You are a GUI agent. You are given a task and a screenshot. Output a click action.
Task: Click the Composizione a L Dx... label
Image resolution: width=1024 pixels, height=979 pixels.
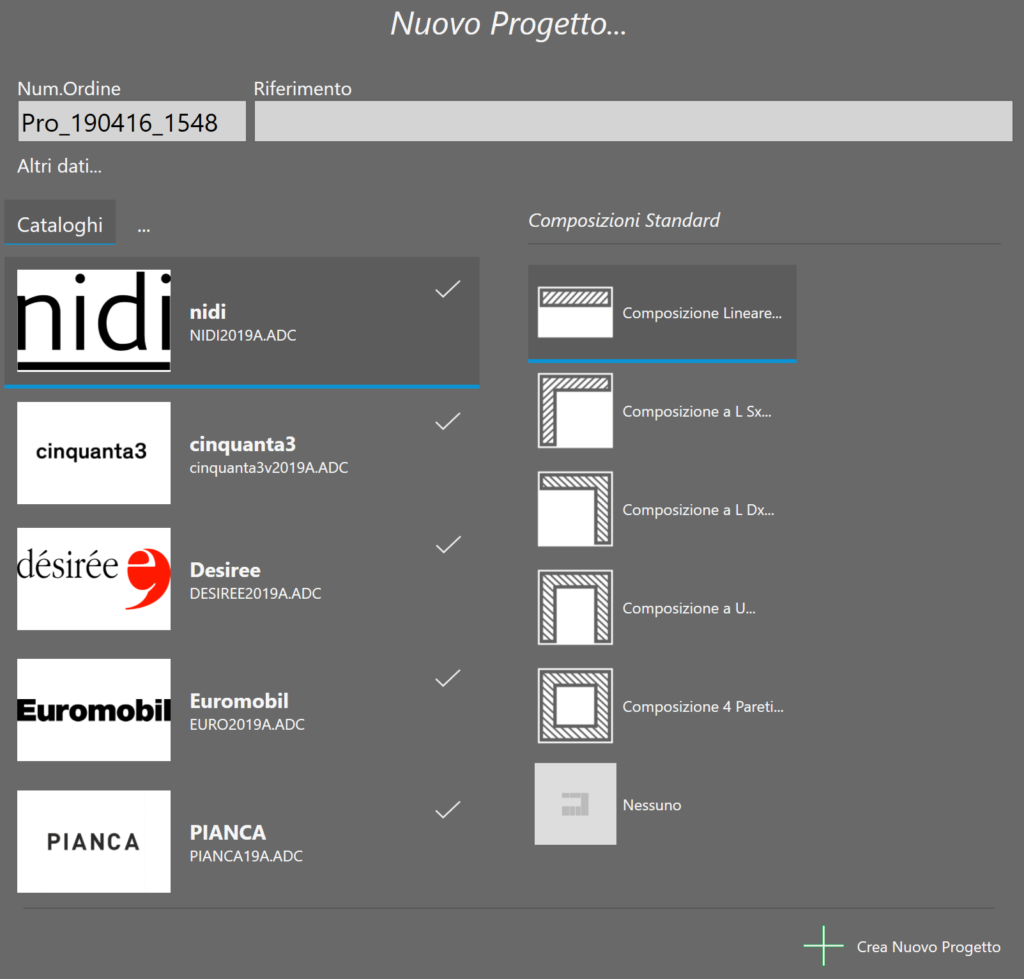(698, 509)
